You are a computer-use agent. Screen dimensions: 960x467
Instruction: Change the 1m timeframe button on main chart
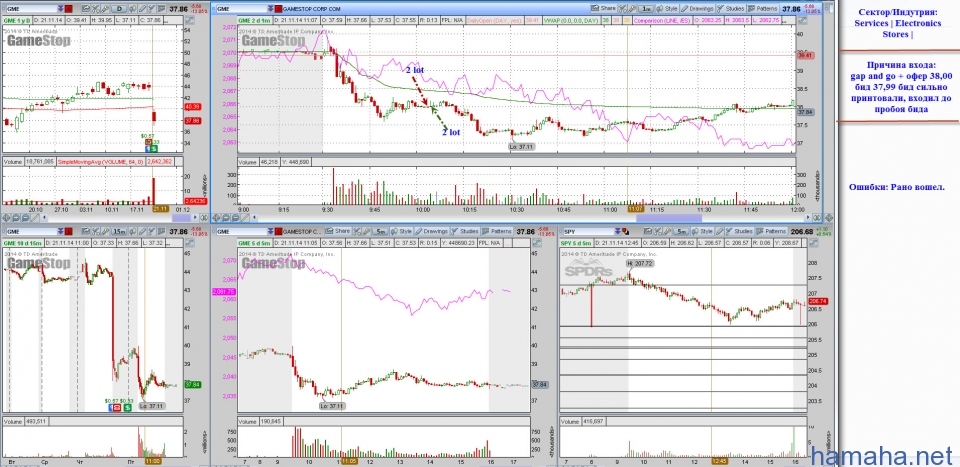coord(645,9)
